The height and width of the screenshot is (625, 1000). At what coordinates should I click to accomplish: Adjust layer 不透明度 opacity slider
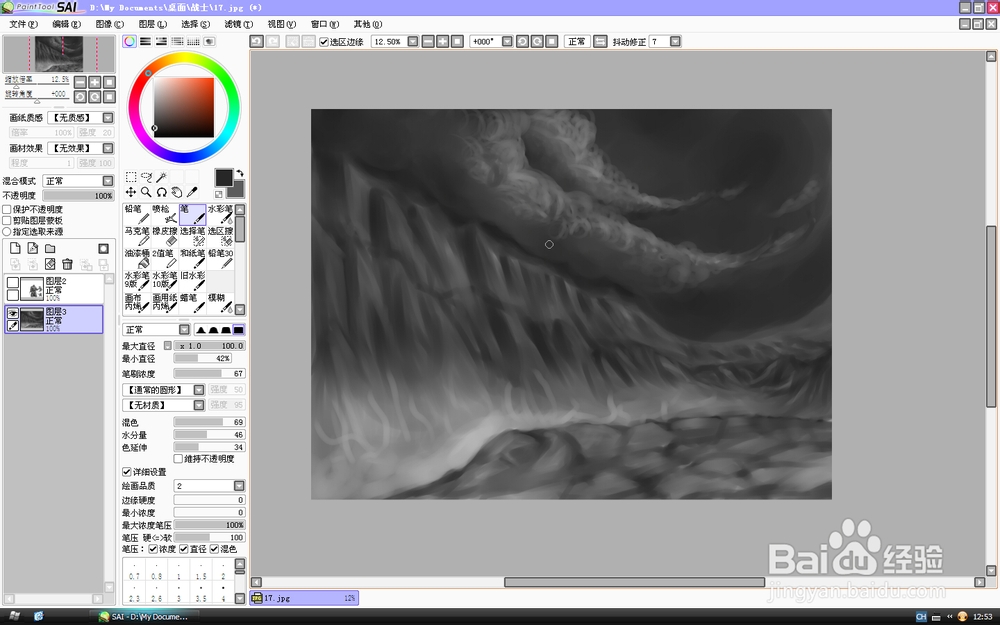(x=78, y=196)
